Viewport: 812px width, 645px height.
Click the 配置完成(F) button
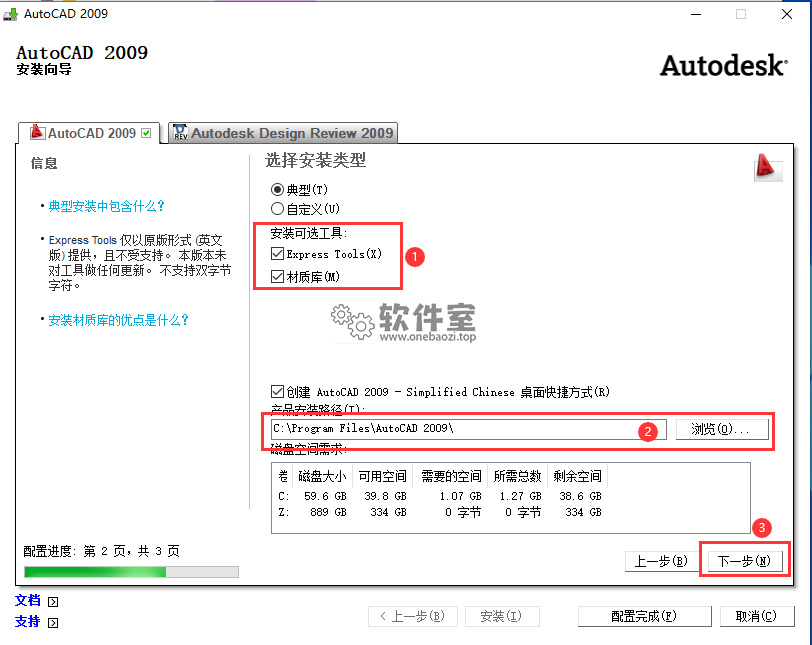pyautogui.click(x=644, y=616)
